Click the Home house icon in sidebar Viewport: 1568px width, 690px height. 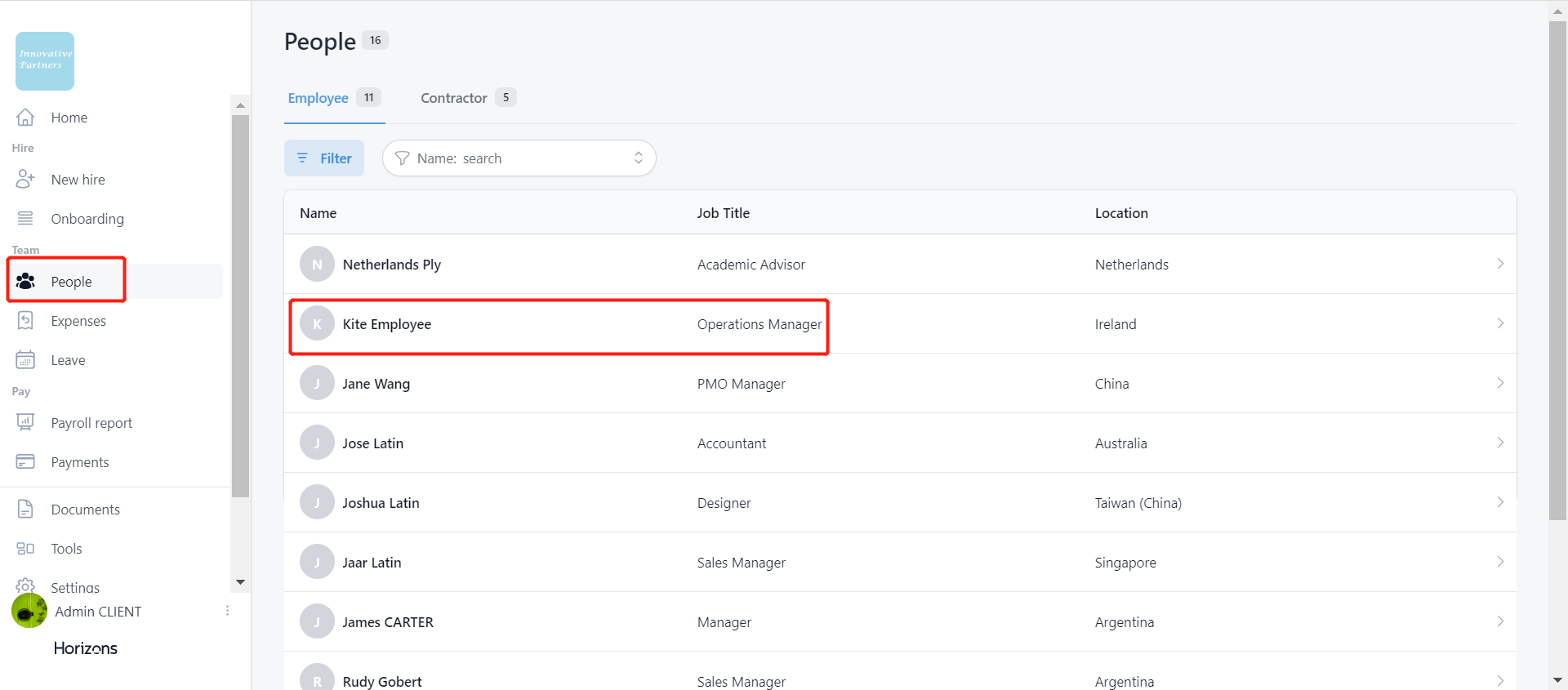(25, 118)
